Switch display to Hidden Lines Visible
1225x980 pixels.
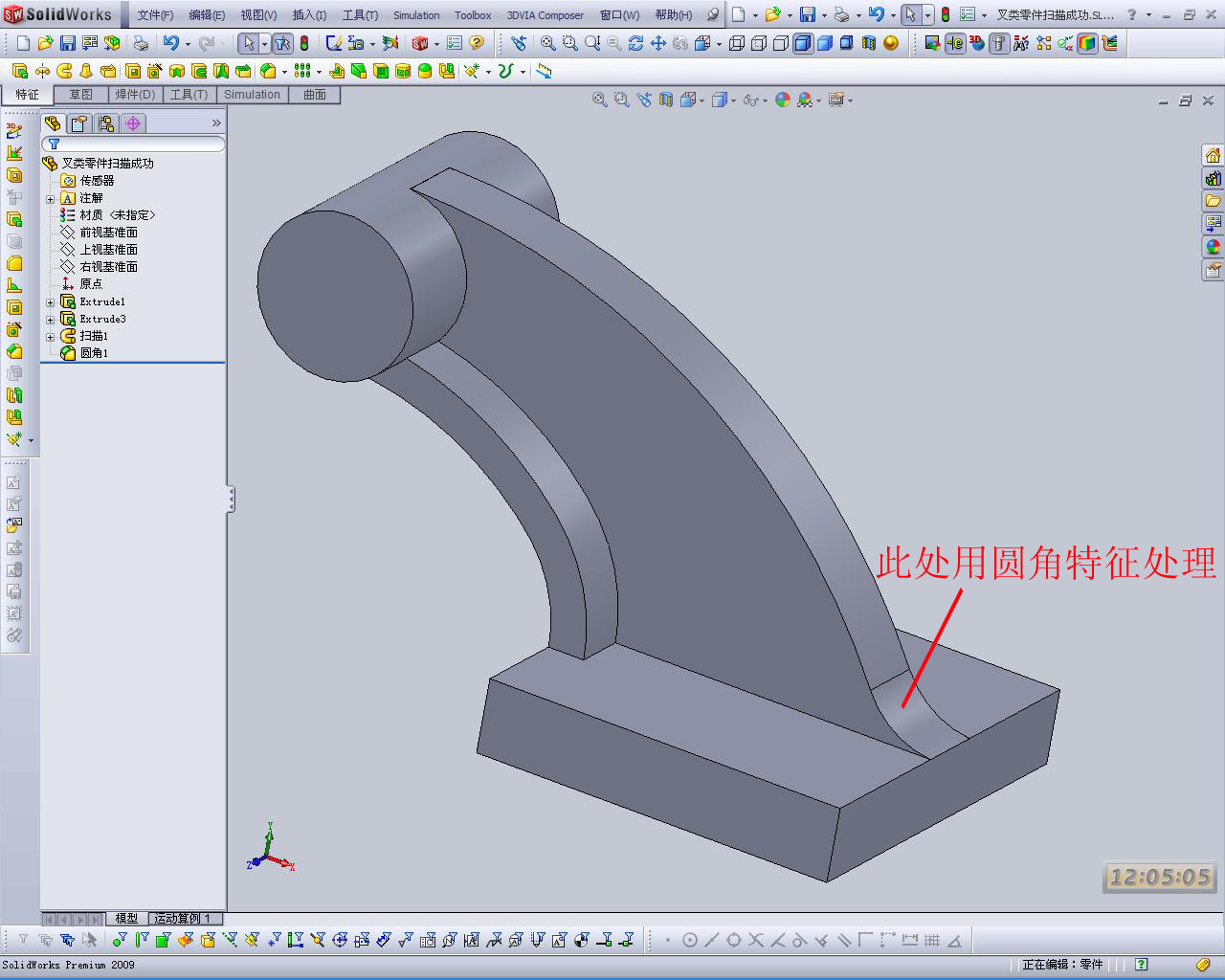(759, 43)
